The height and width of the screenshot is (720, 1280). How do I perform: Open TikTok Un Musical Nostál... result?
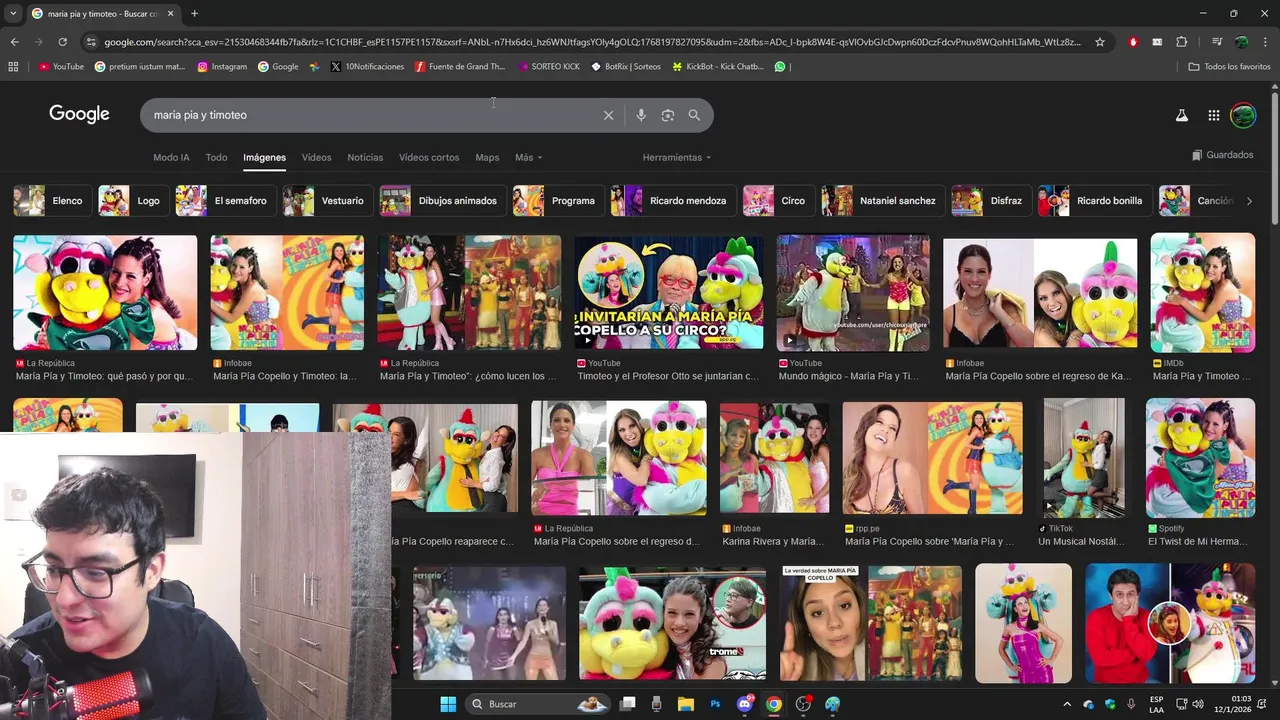click(1084, 457)
